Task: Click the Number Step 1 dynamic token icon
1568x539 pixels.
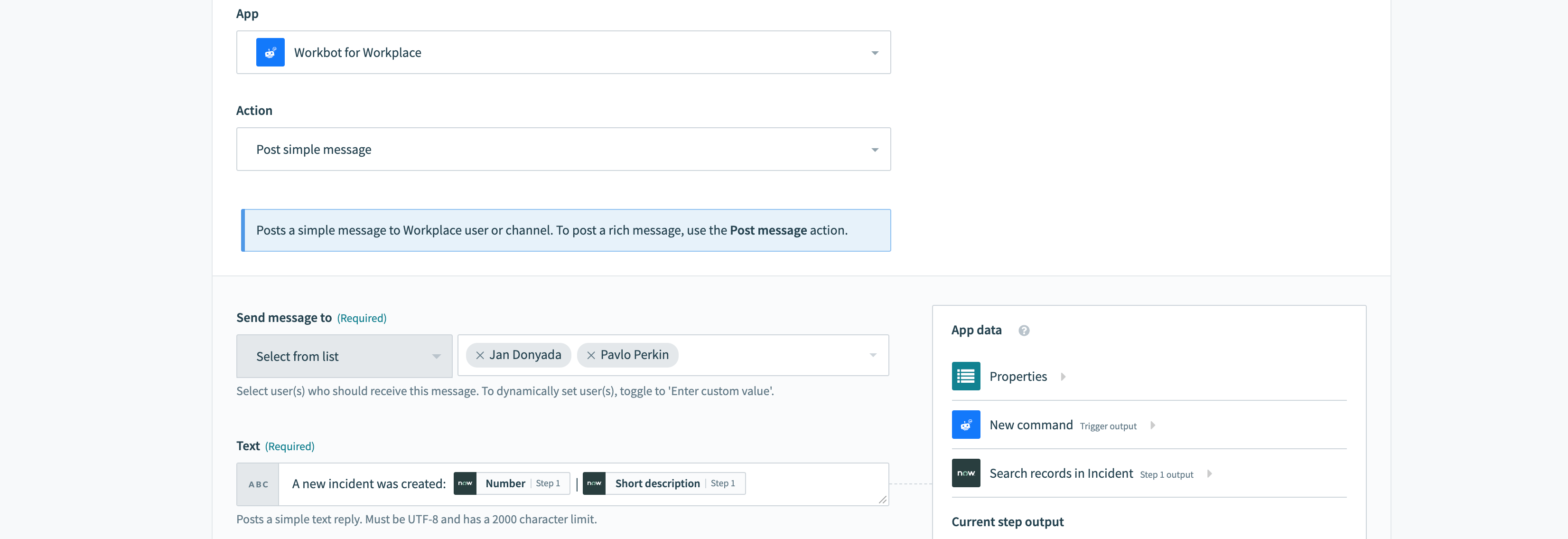Action: [463, 483]
